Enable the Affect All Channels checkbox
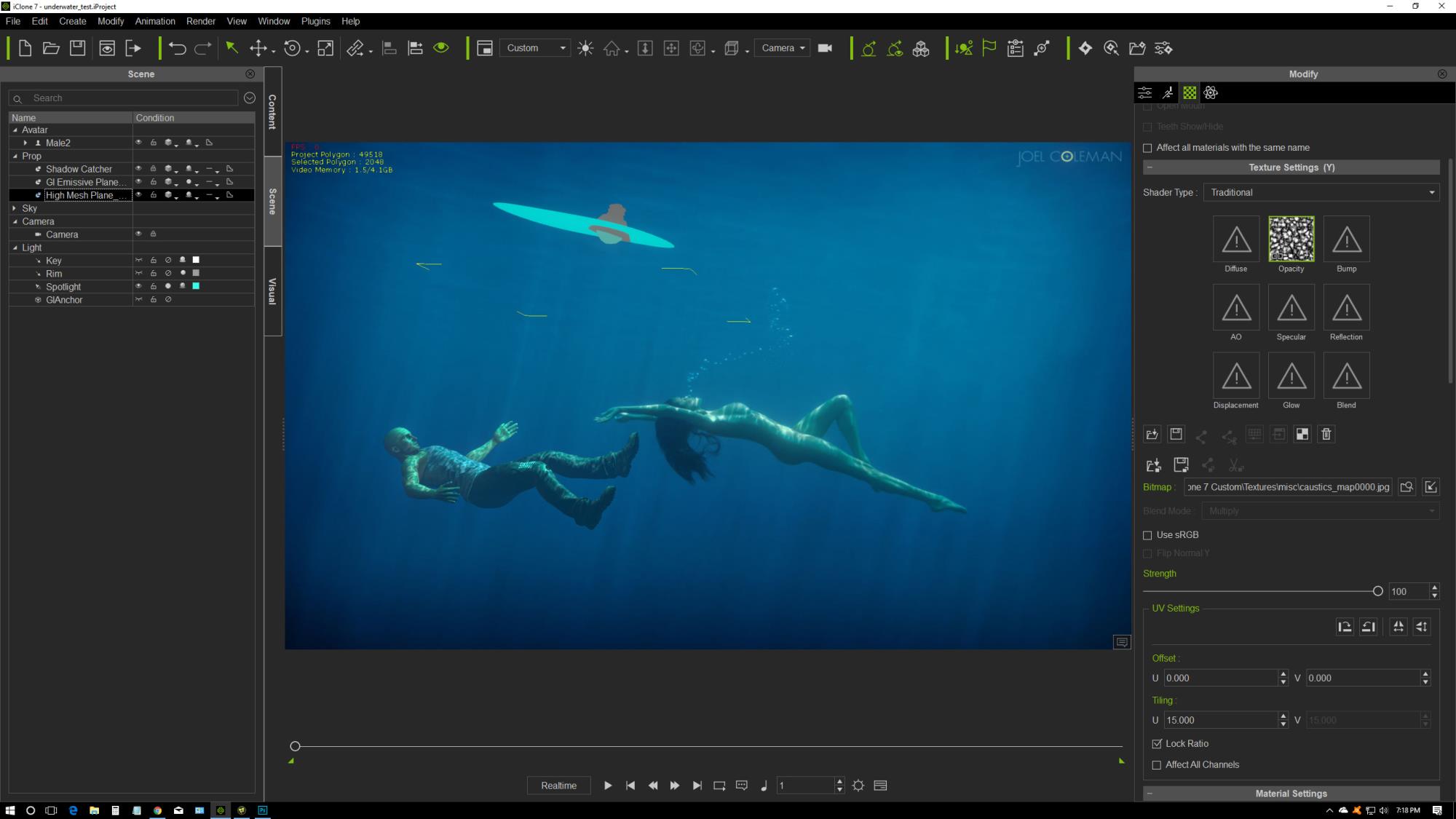Image resolution: width=1456 pixels, height=819 pixels. pos(1157,765)
